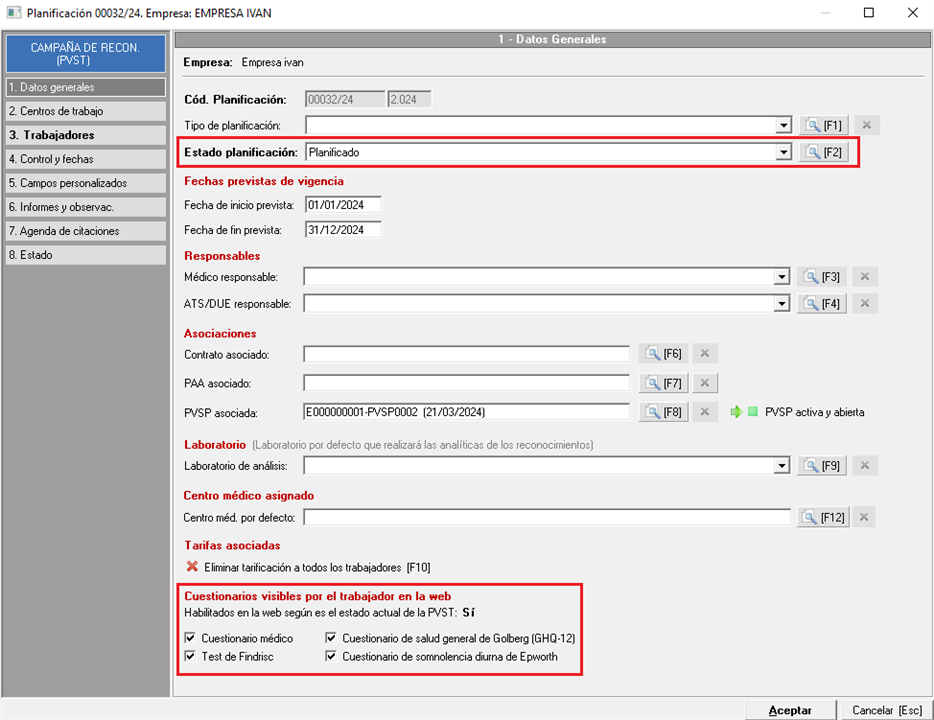Click the F6 search for Contrato asociado
The image size is (934, 720).
[x=664, y=354]
